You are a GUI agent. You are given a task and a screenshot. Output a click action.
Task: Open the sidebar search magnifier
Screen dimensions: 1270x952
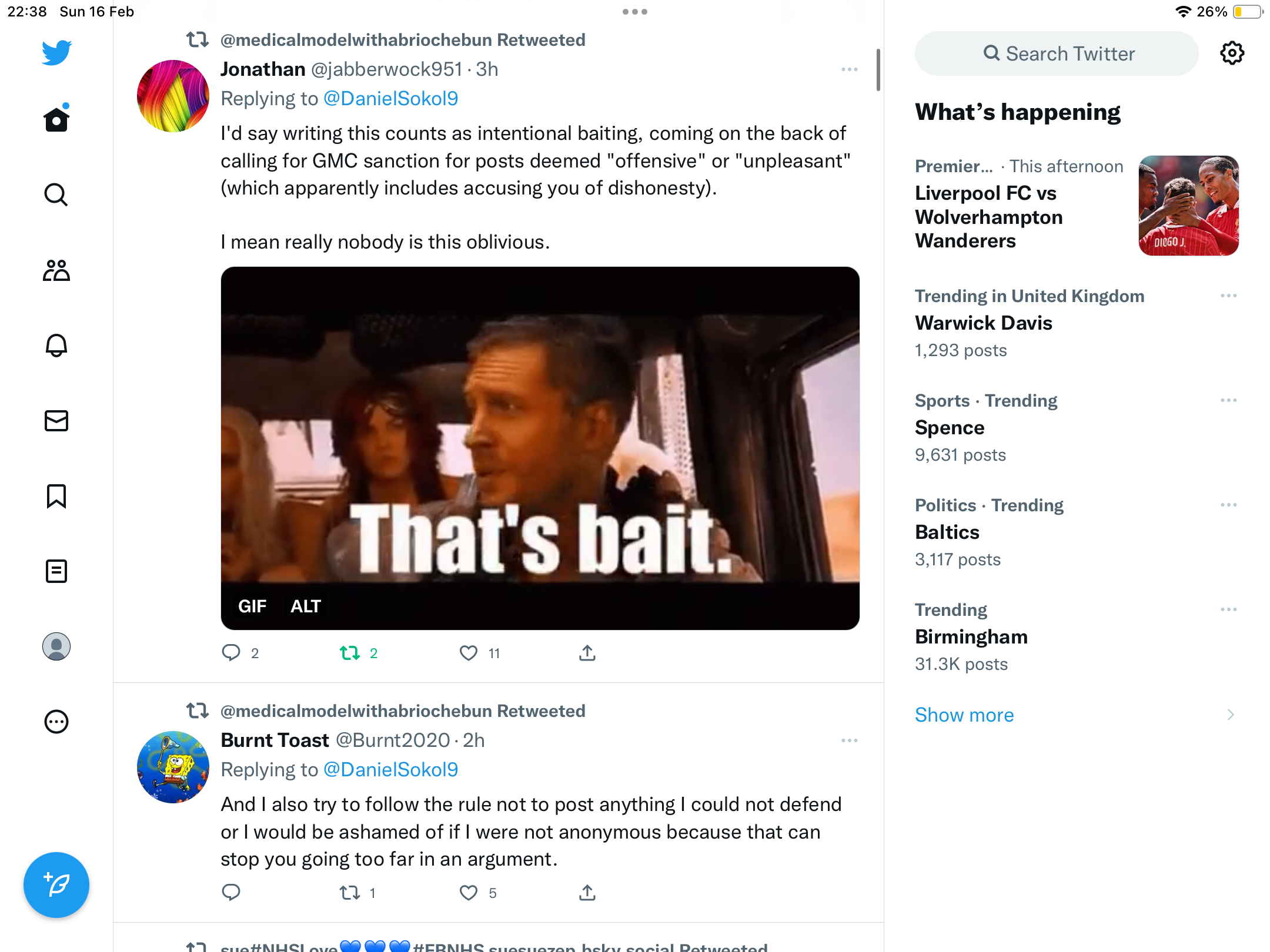56,195
